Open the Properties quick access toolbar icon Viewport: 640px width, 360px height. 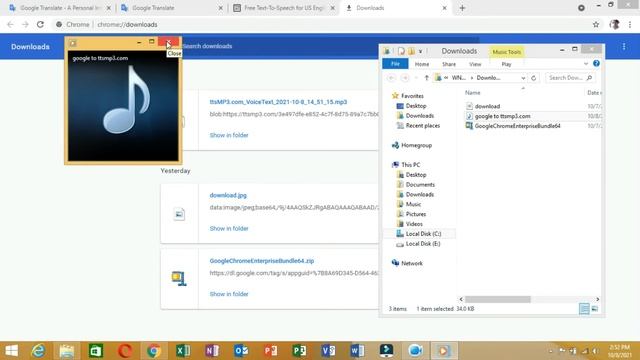pyautogui.click(x=401, y=51)
